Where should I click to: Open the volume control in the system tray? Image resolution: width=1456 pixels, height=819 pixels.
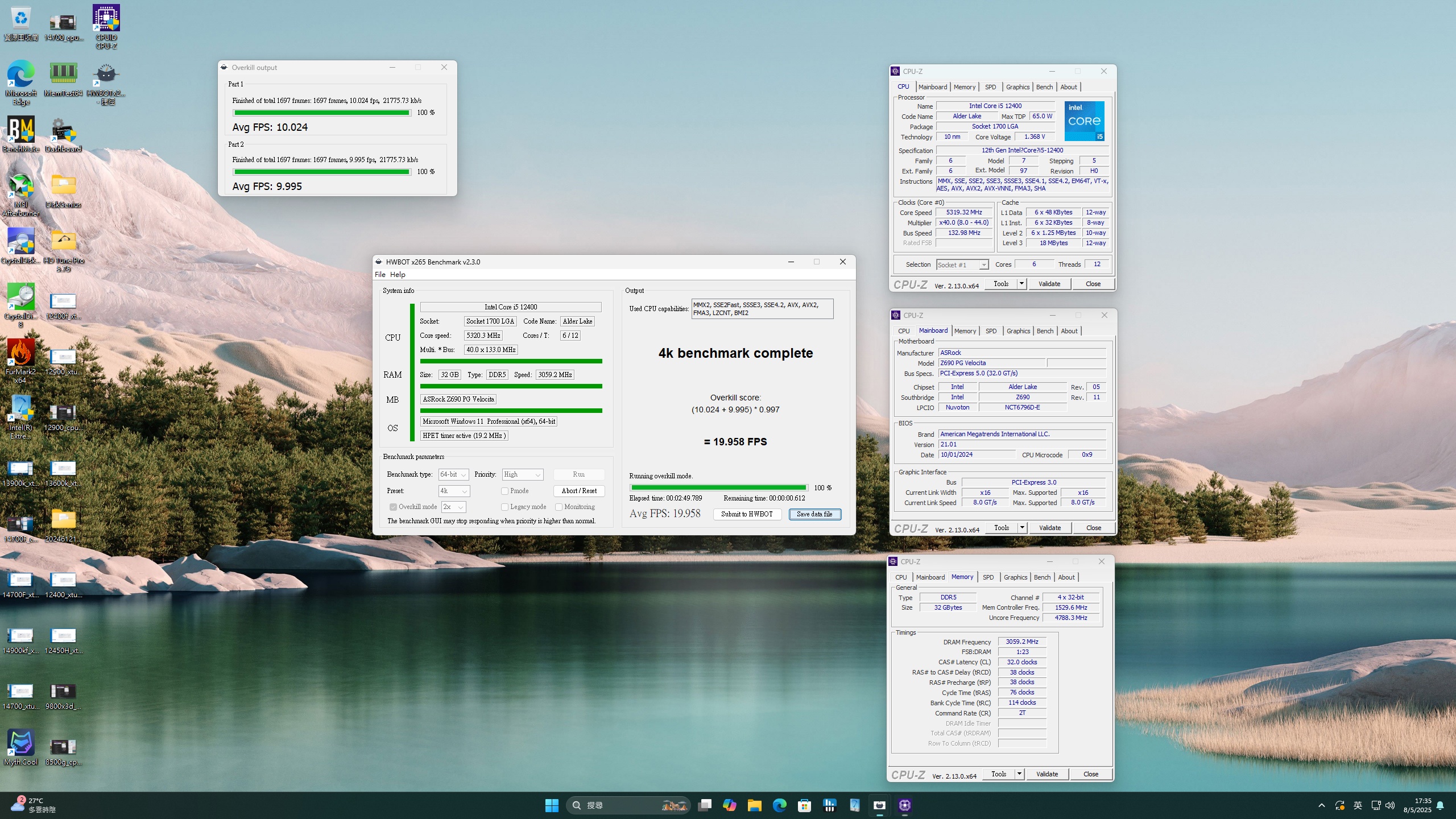tap(1390, 805)
